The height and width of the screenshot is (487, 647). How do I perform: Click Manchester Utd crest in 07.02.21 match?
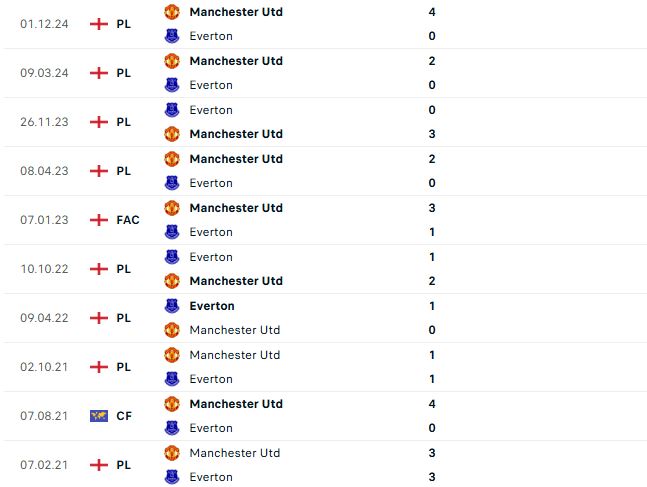click(x=172, y=453)
